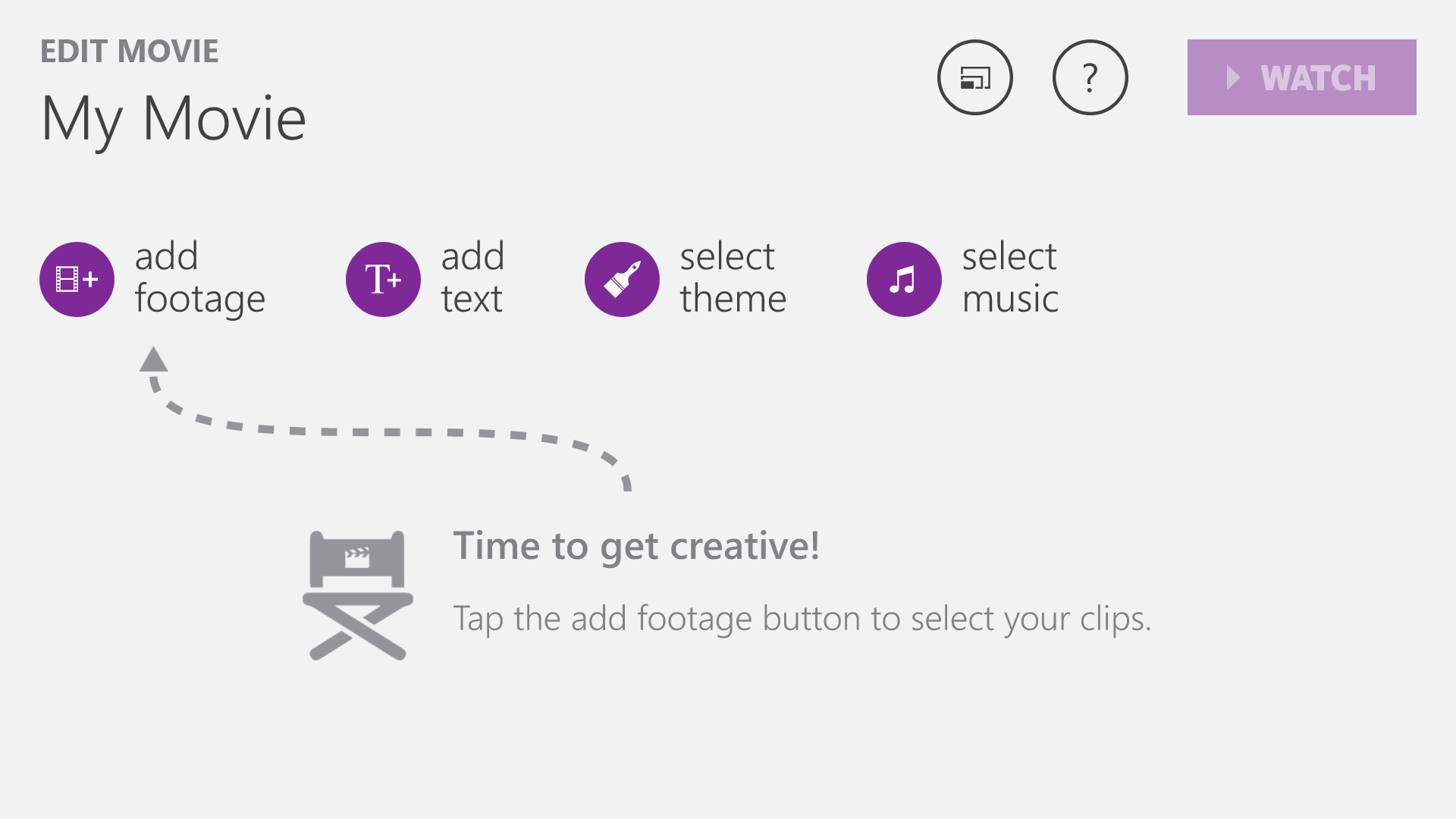The width and height of the screenshot is (1456, 819).
Task: Click the play triangle inside WATCH
Action: [x=1233, y=77]
